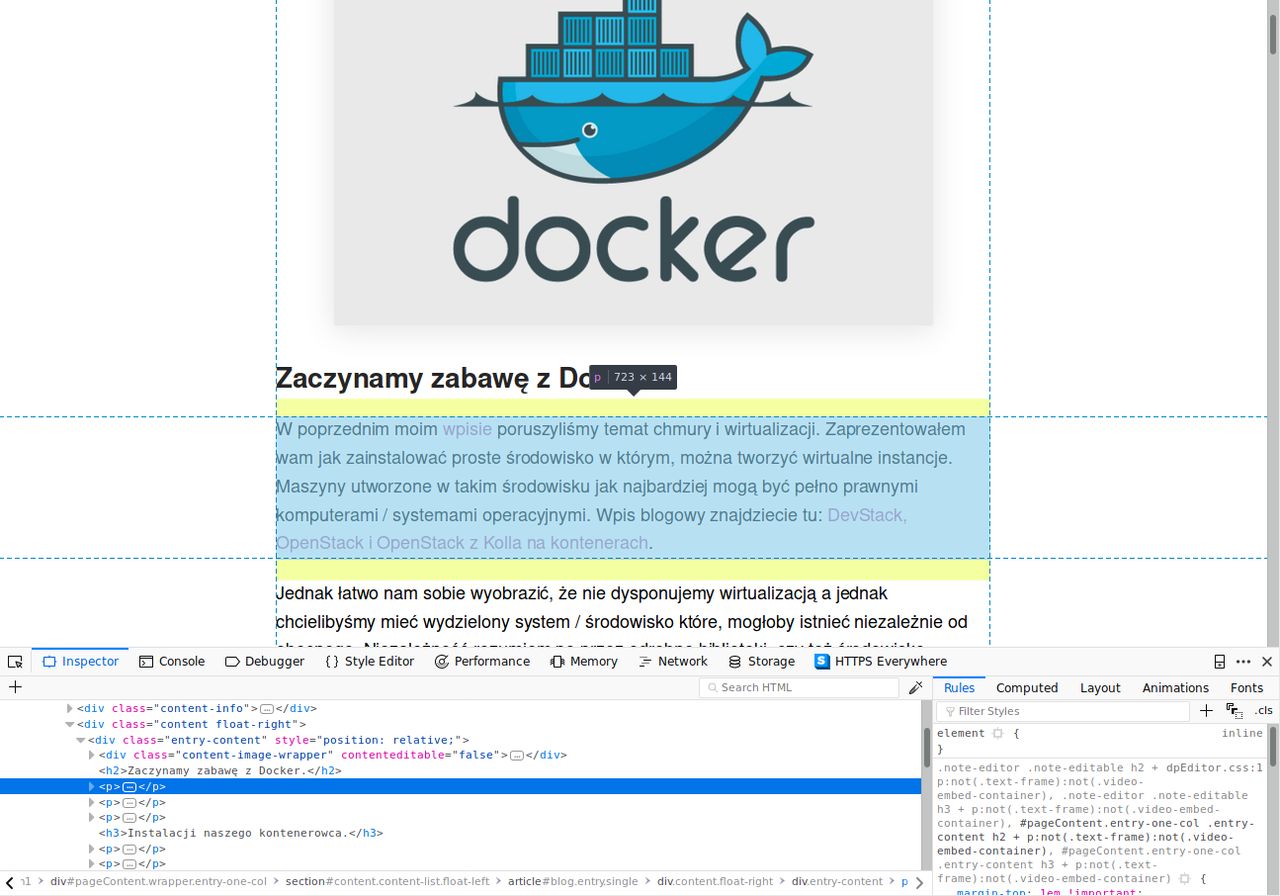The image size is (1280, 896).
Task: Collapse the entry-content div node
Action: (x=81, y=740)
